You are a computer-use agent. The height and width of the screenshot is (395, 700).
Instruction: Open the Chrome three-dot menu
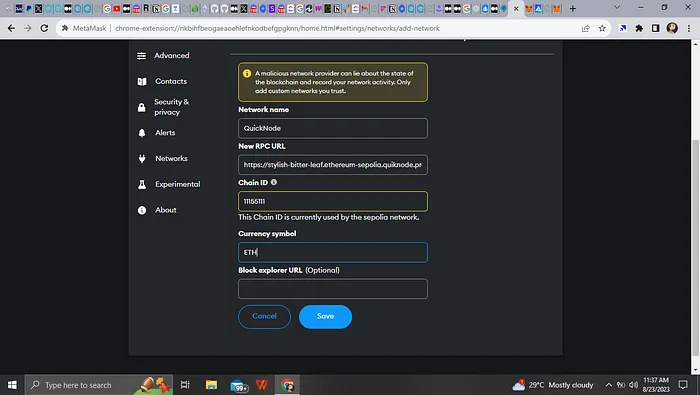689,28
